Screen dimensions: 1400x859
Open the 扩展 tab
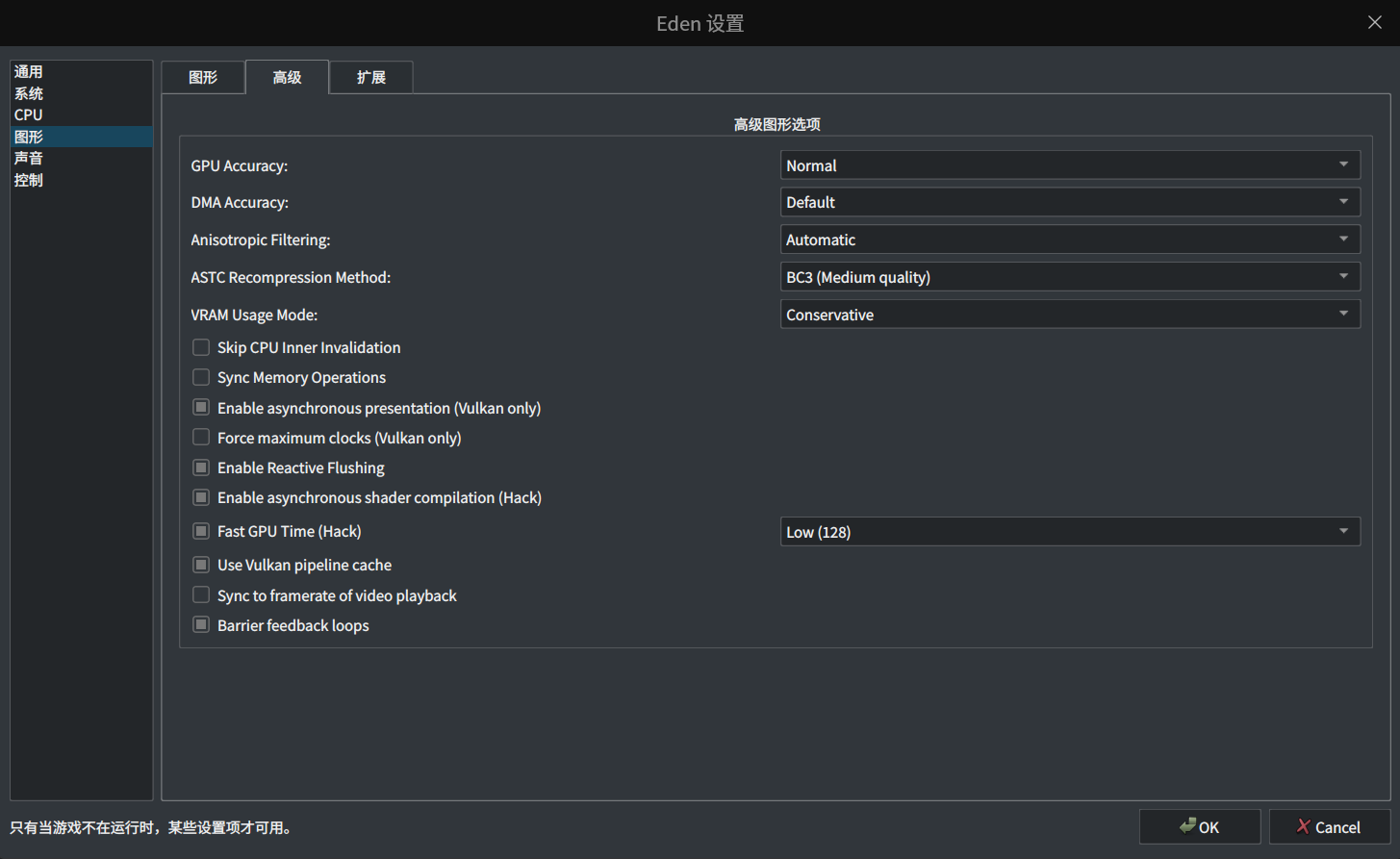click(x=371, y=77)
